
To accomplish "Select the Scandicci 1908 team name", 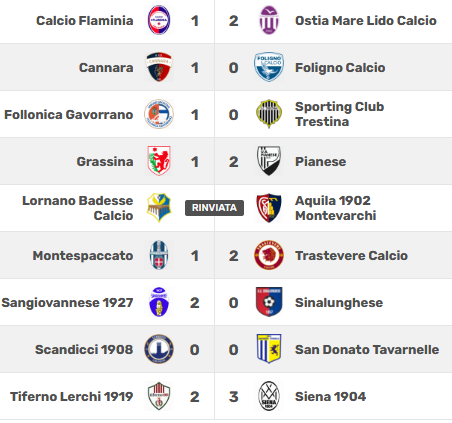I will (x=84, y=350).
